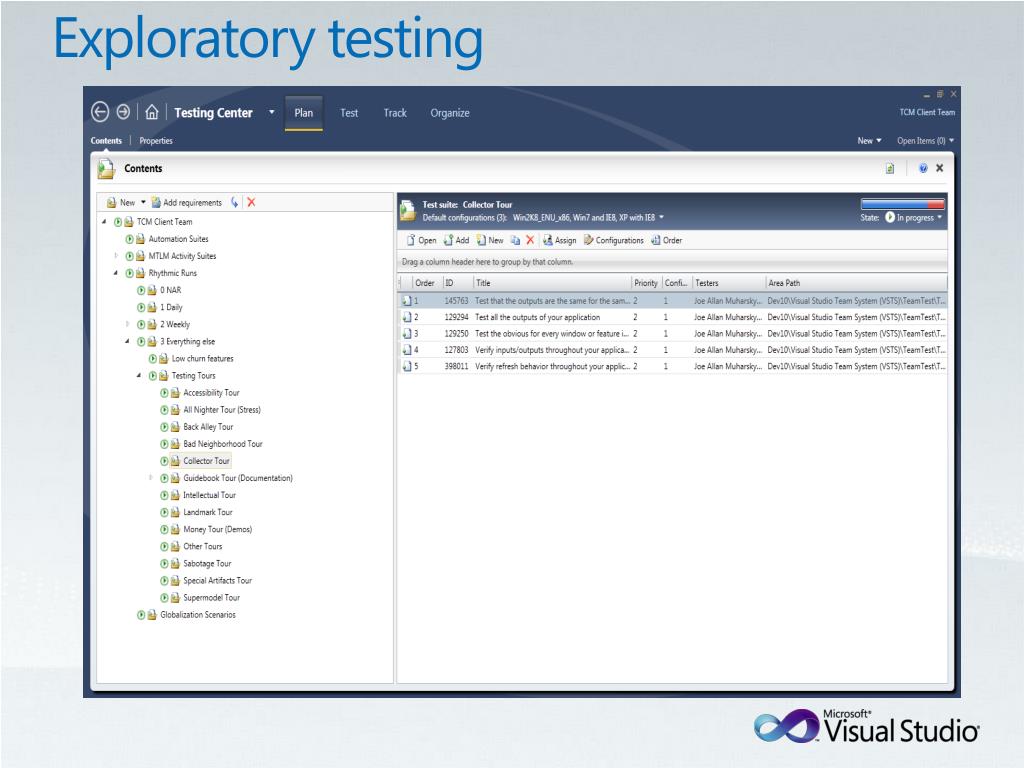
Task: Open Default configurations dropdown arrow
Action: tap(662, 217)
